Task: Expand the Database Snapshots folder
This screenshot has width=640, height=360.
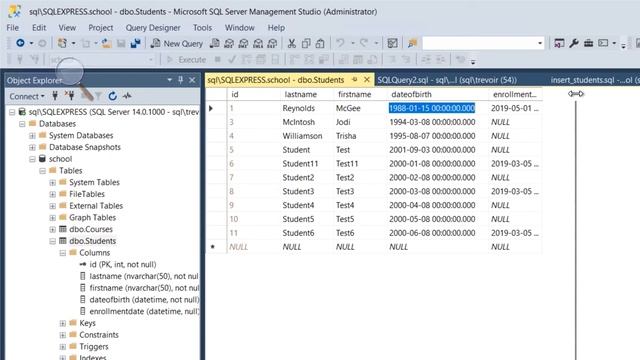Action: tap(32, 147)
